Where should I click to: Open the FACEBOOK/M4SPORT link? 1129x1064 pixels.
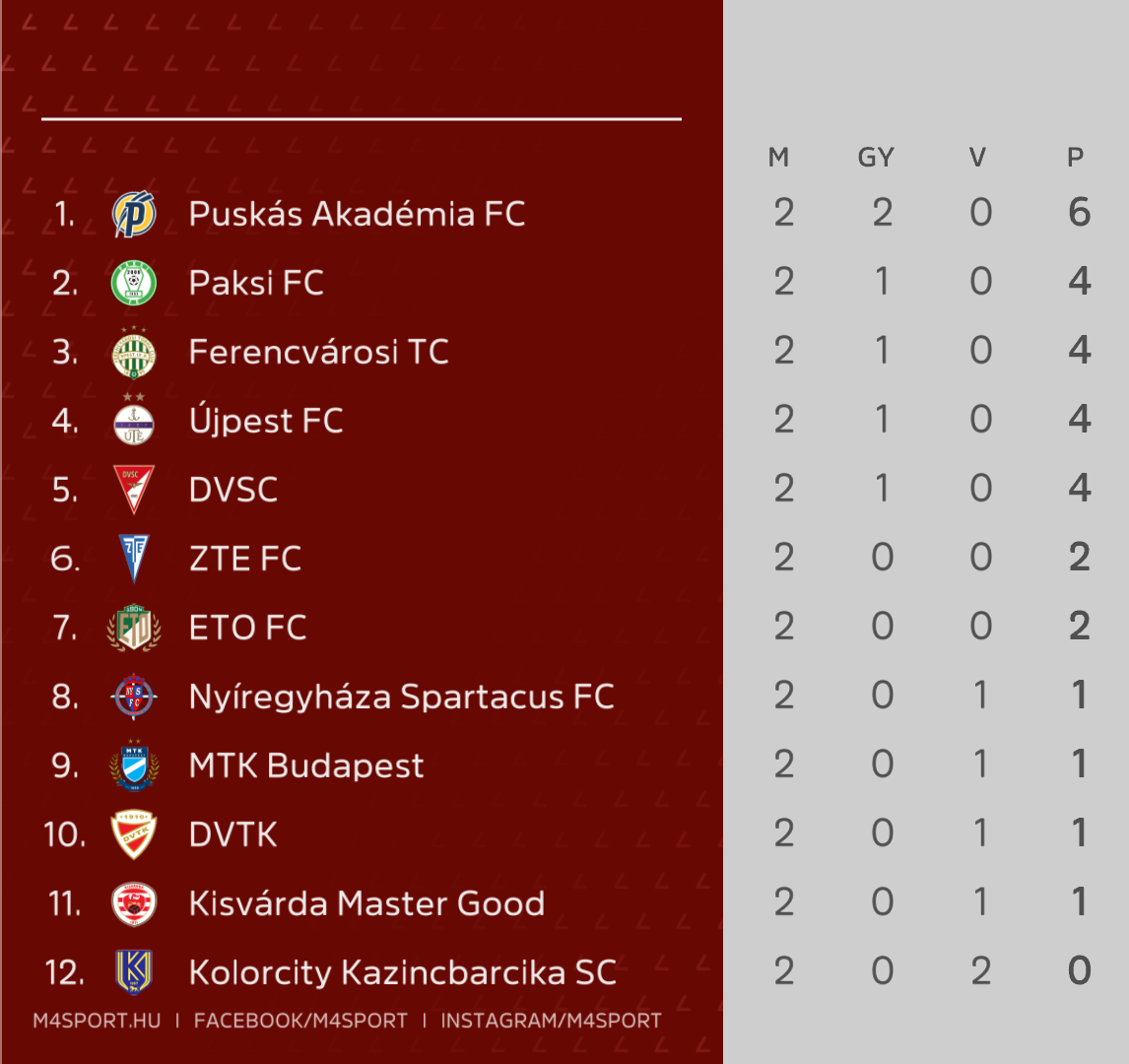(301, 1021)
